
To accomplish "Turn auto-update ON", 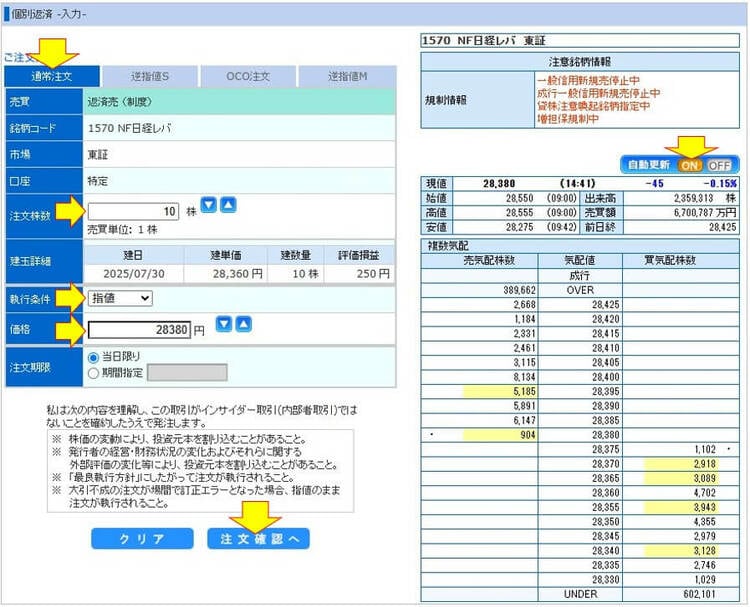I will [690, 166].
